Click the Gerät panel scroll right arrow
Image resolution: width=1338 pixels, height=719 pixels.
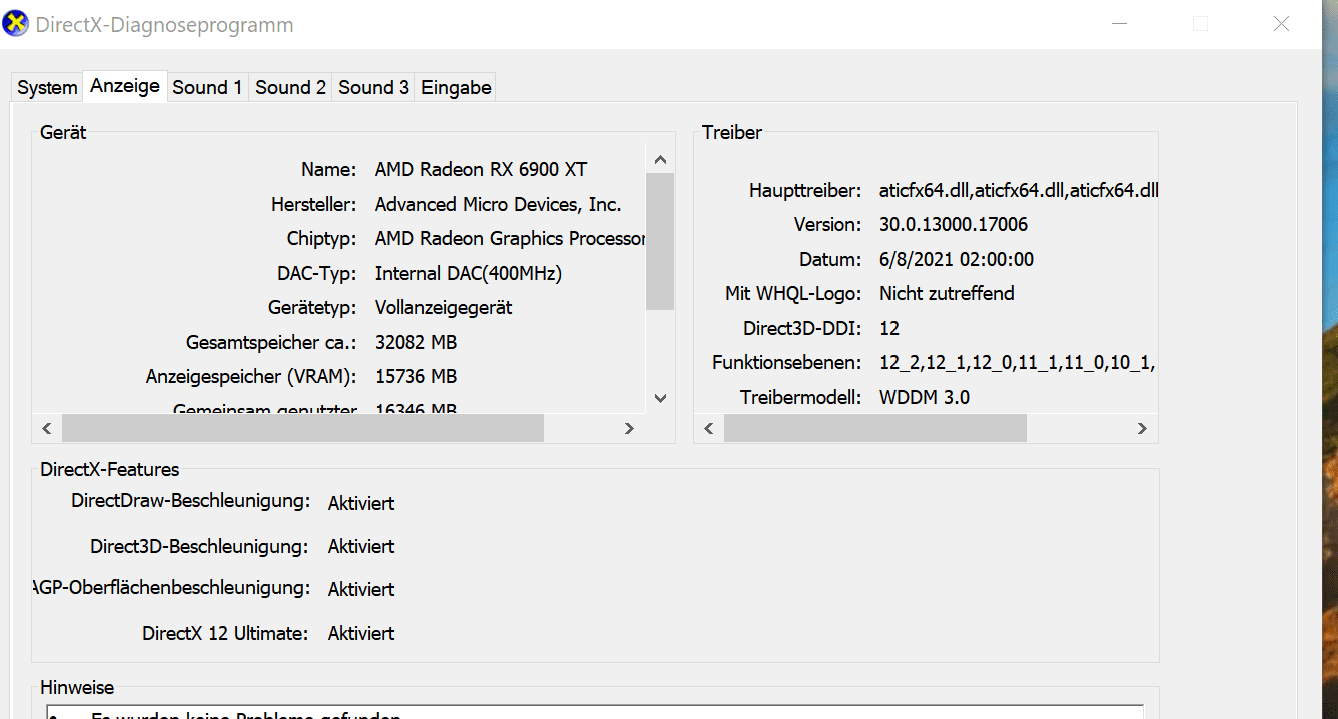[x=629, y=428]
